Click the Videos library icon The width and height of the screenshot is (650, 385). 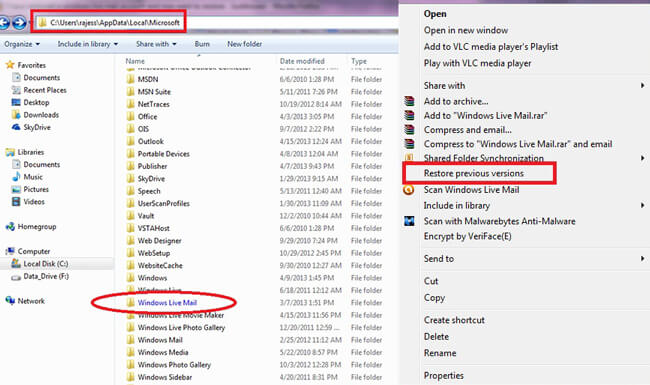[x=16, y=202]
